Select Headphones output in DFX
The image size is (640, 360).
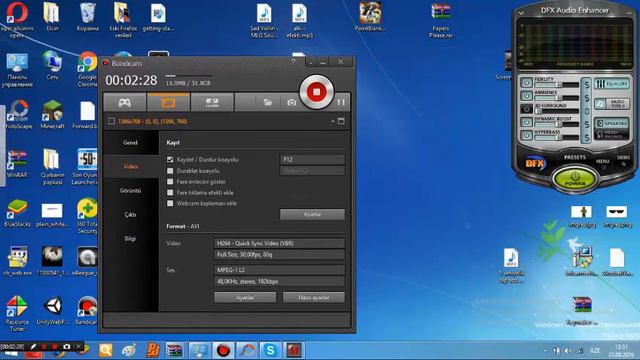click(x=611, y=134)
